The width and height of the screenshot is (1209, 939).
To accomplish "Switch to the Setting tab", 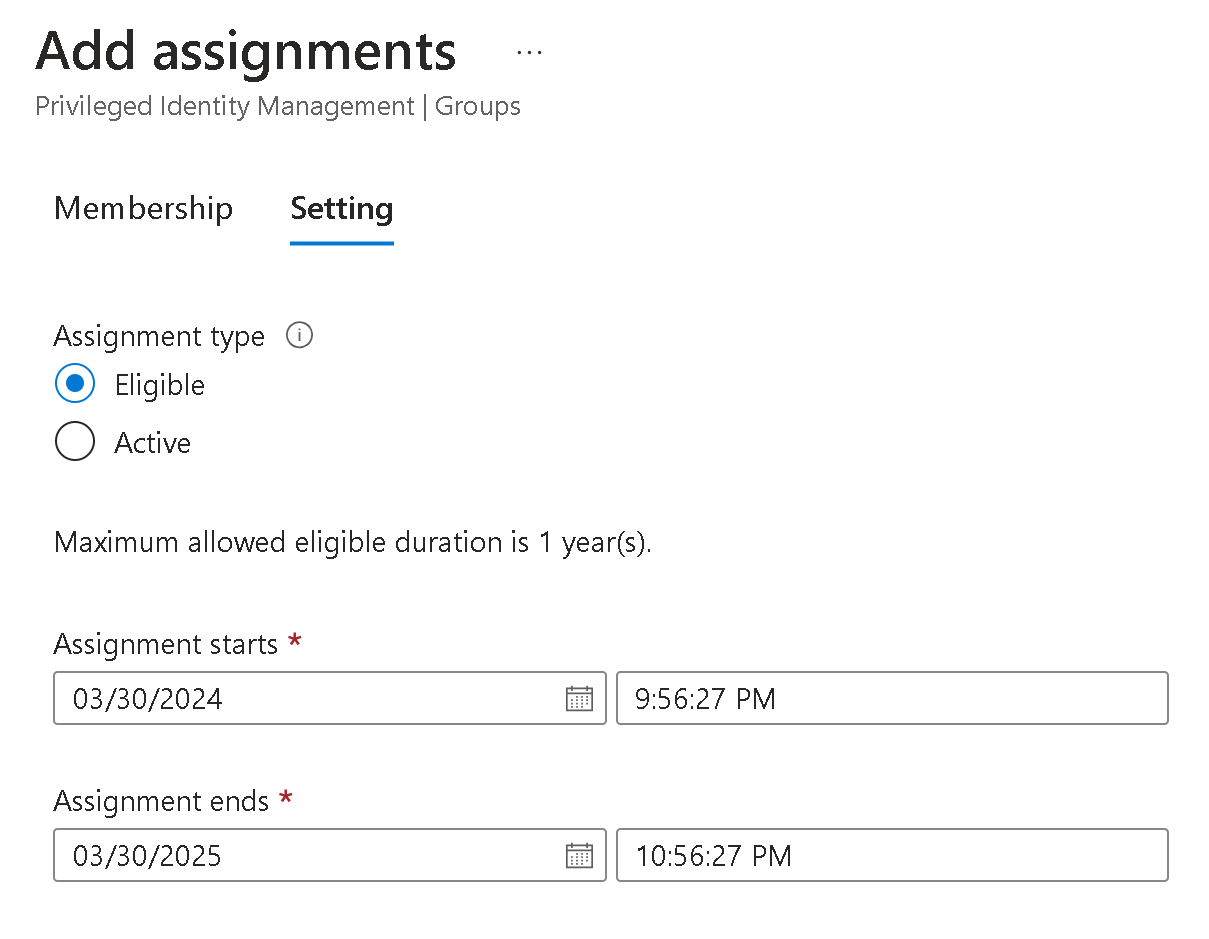I will (341, 208).
